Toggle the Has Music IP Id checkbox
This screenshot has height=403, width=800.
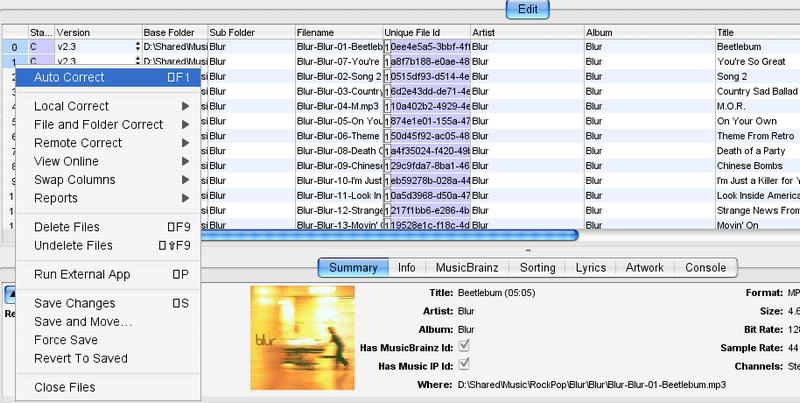point(464,365)
